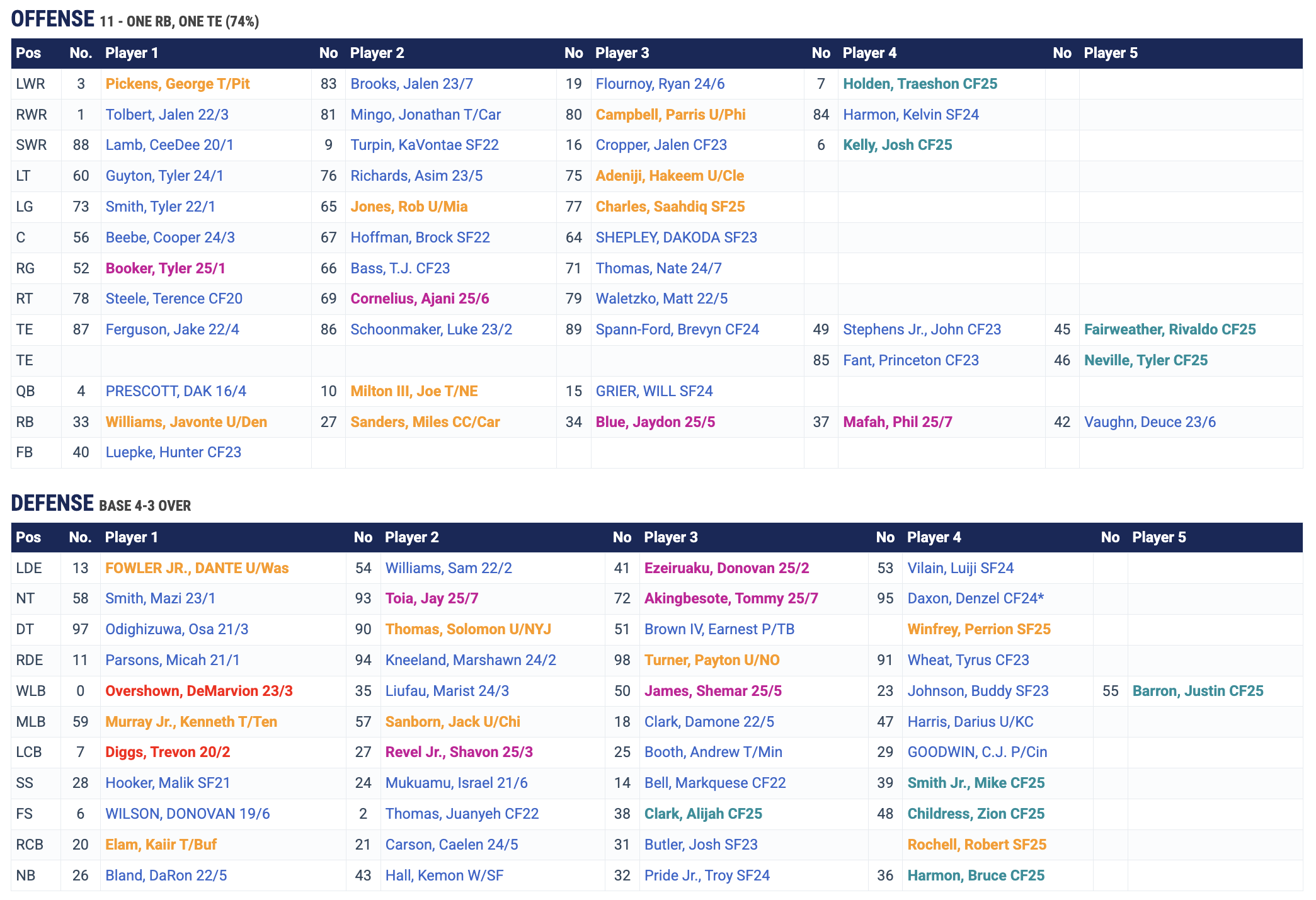This screenshot has height=900, width=1316.
Task: Select Turpin, KaVontae SF22 link
Action: (x=425, y=145)
